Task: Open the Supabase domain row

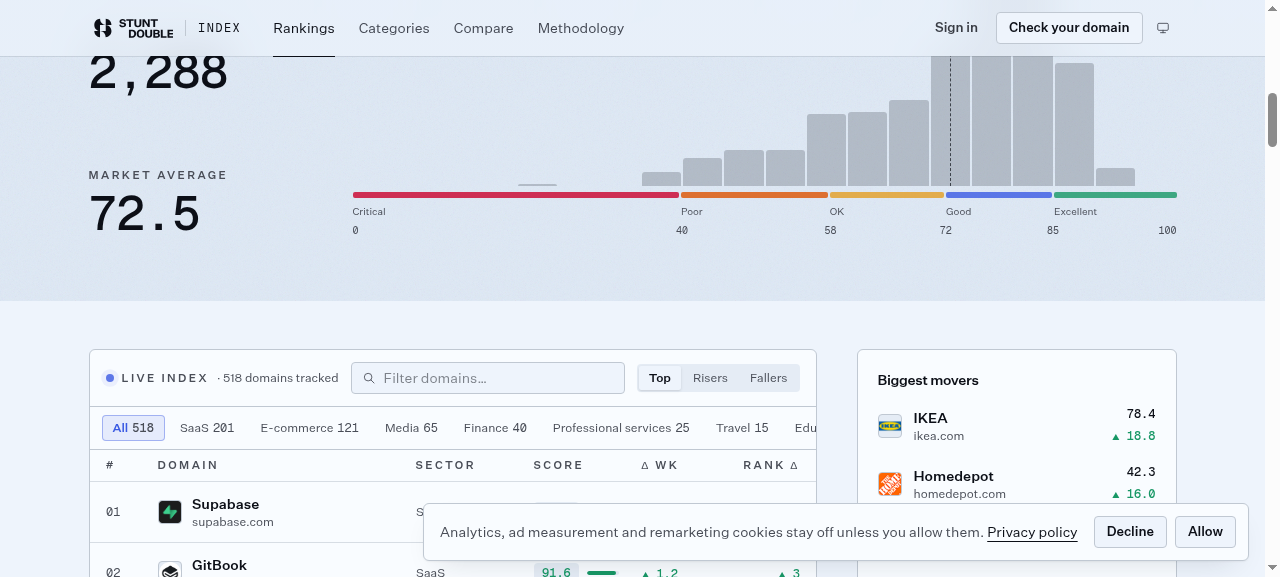Action: tap(453, 512)
